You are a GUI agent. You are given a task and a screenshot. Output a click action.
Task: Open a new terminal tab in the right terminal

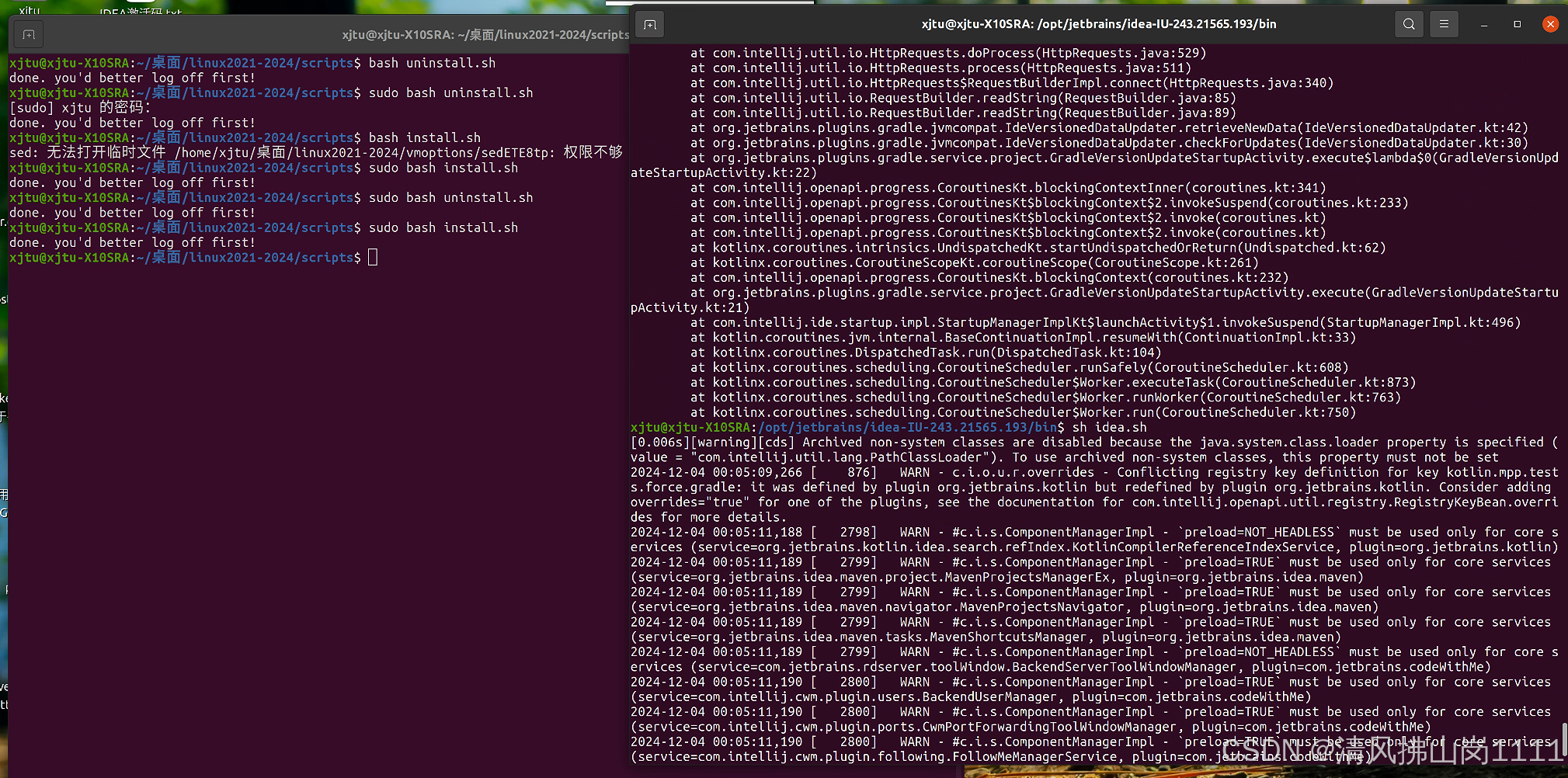point(650,24)
